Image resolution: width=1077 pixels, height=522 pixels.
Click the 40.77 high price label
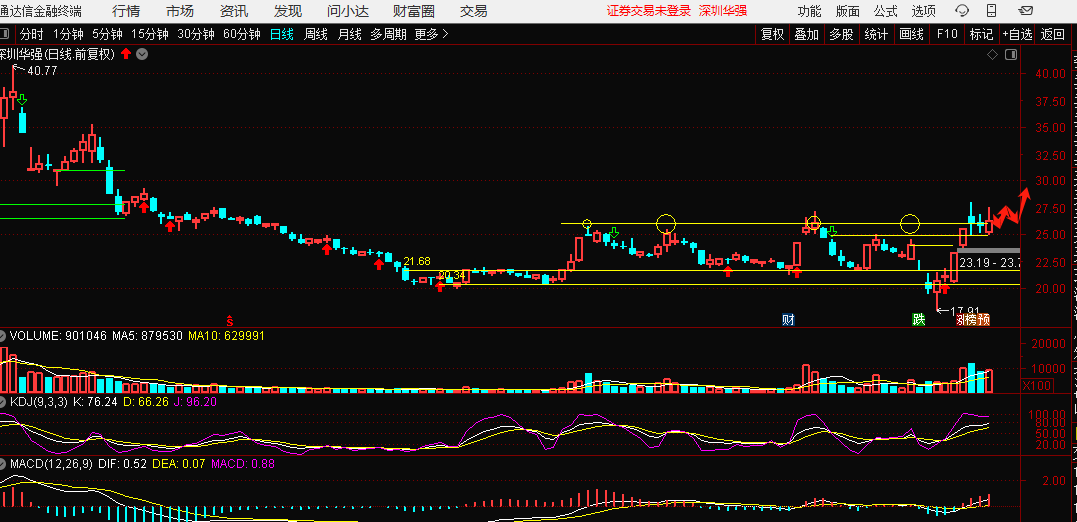[x=42, y=71]
